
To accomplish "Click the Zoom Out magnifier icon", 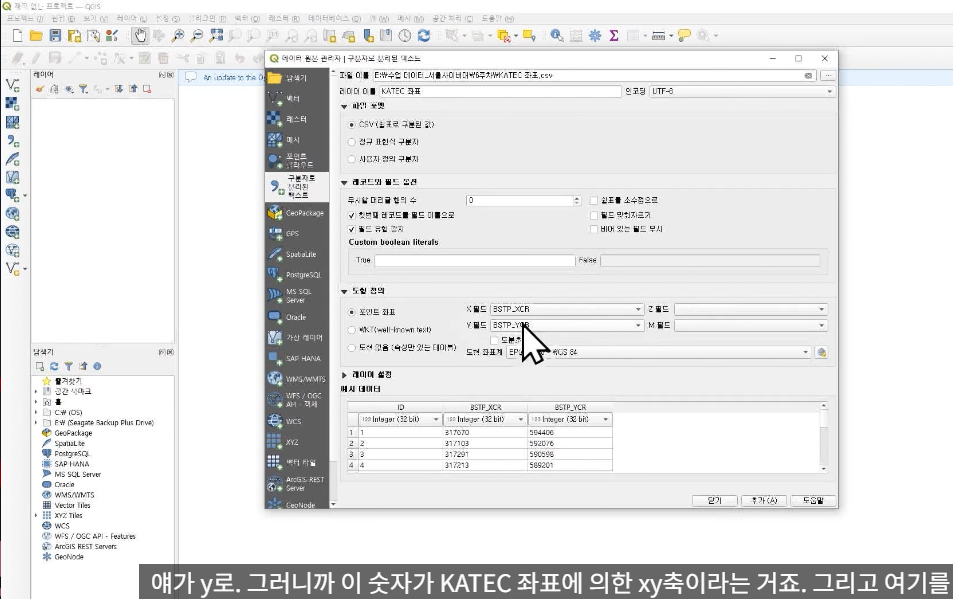I will point(197,36).
